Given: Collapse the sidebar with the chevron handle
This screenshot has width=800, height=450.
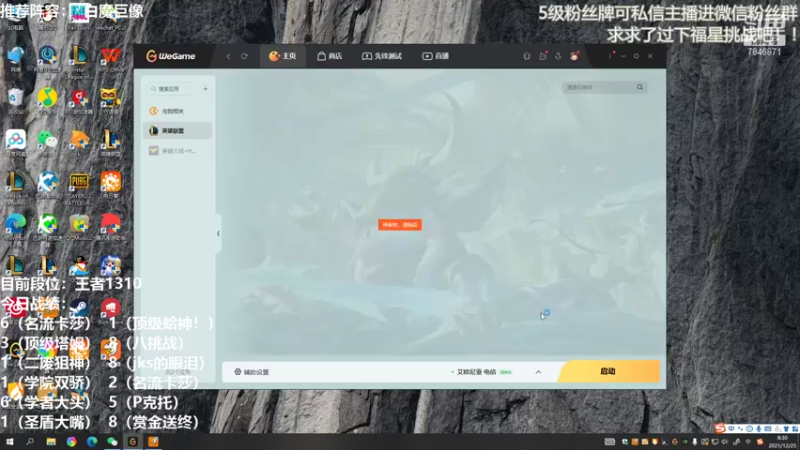Looking at the screenshot, I should [x=218, y=233].
